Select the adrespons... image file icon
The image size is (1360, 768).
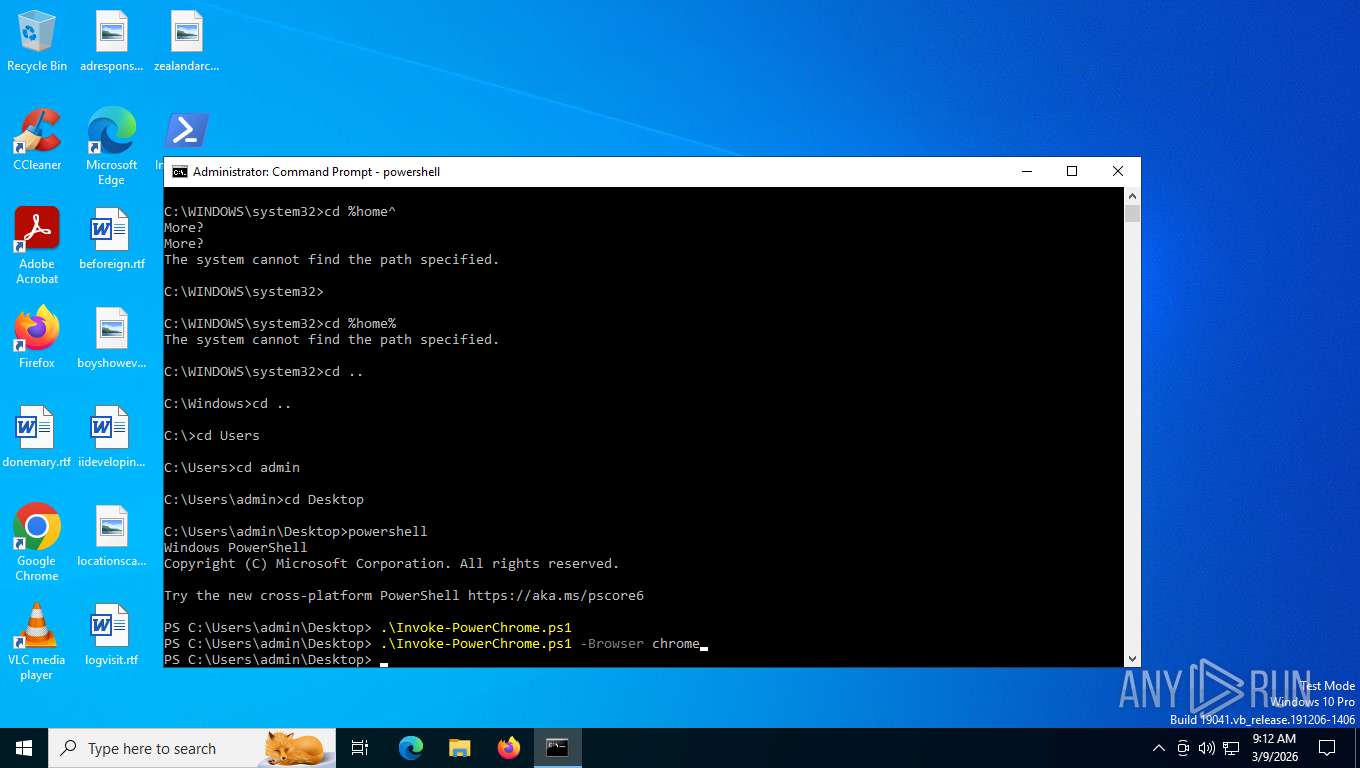point(111,41)
